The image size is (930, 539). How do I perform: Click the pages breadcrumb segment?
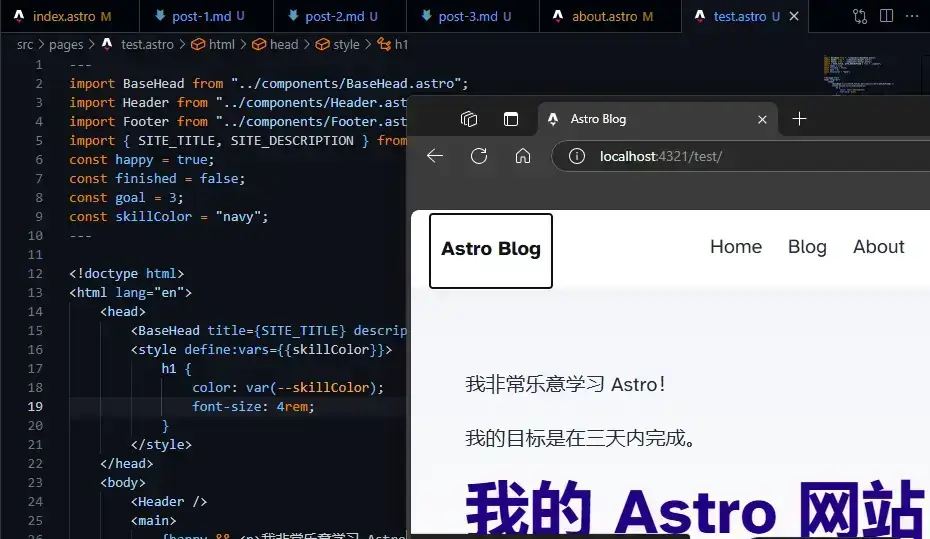(66, 44)
